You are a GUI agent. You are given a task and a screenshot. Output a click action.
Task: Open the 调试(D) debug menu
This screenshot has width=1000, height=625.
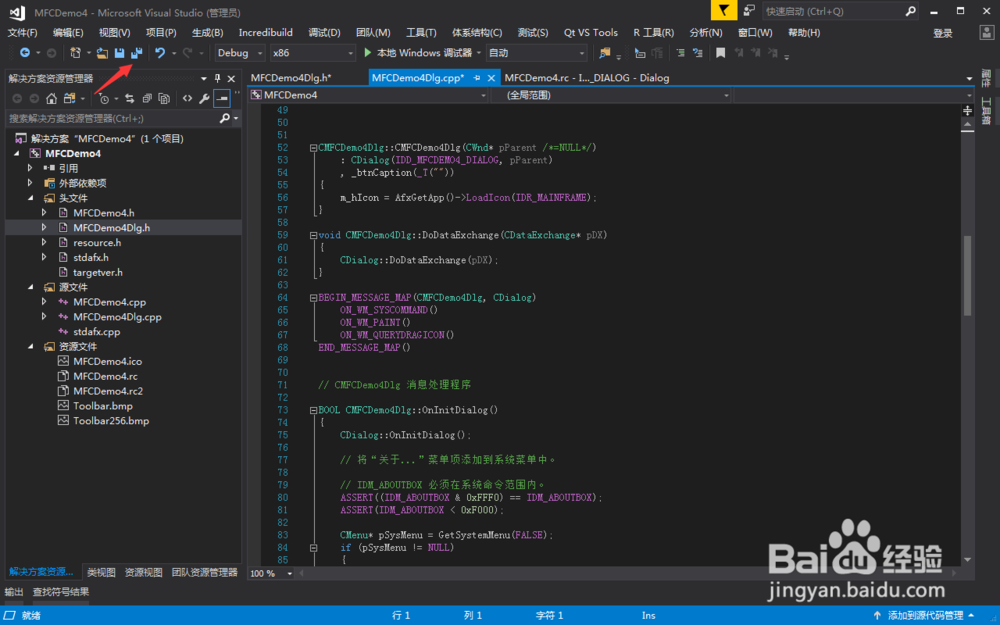(x=324, y=33)
